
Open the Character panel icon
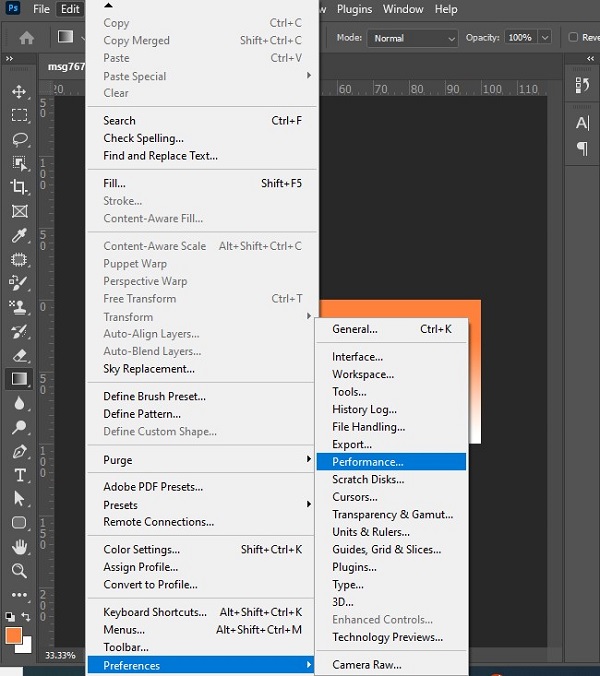click(x=582, y=123)
